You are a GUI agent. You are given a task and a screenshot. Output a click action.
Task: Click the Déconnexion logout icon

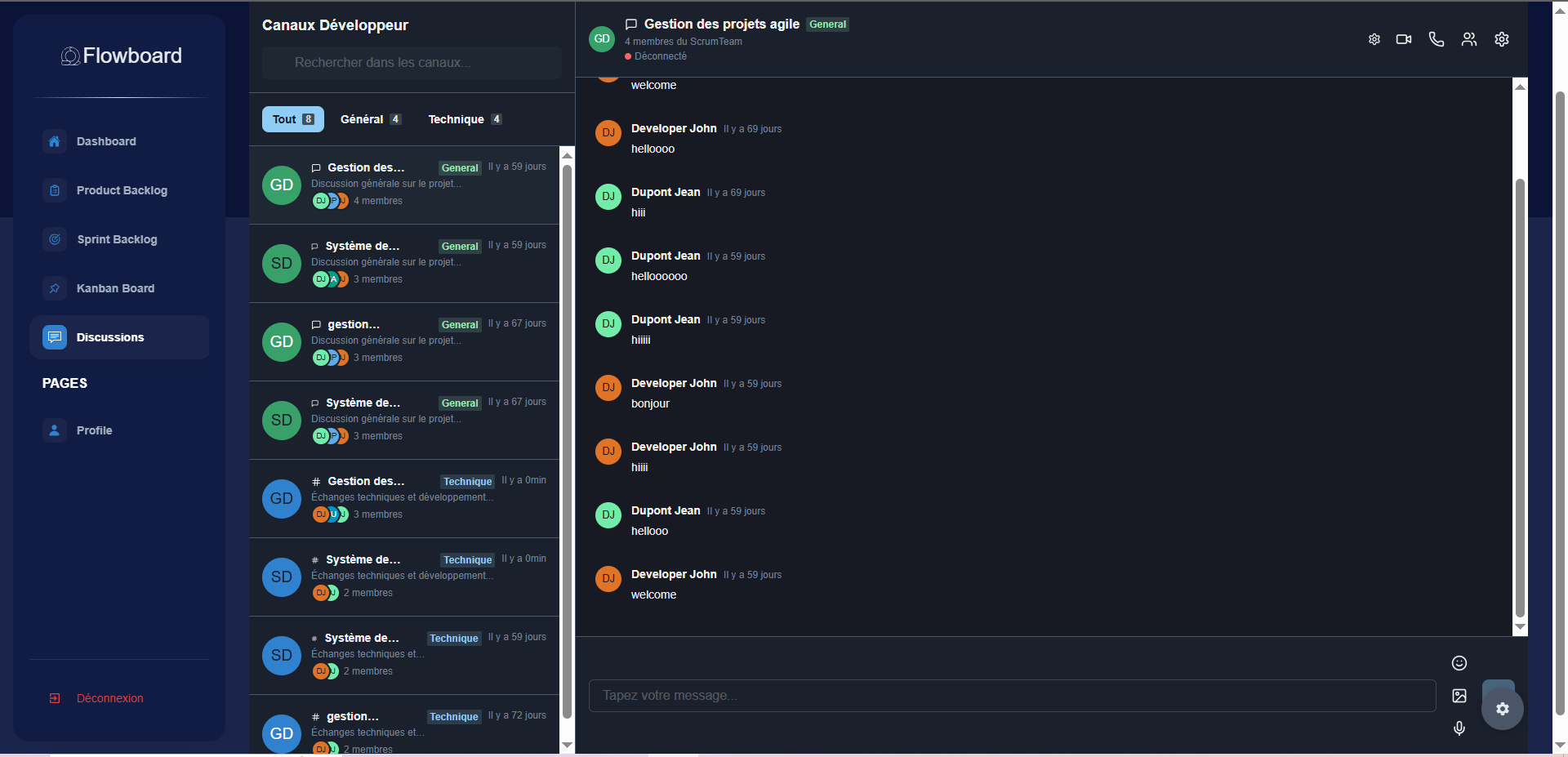point(55,698)
